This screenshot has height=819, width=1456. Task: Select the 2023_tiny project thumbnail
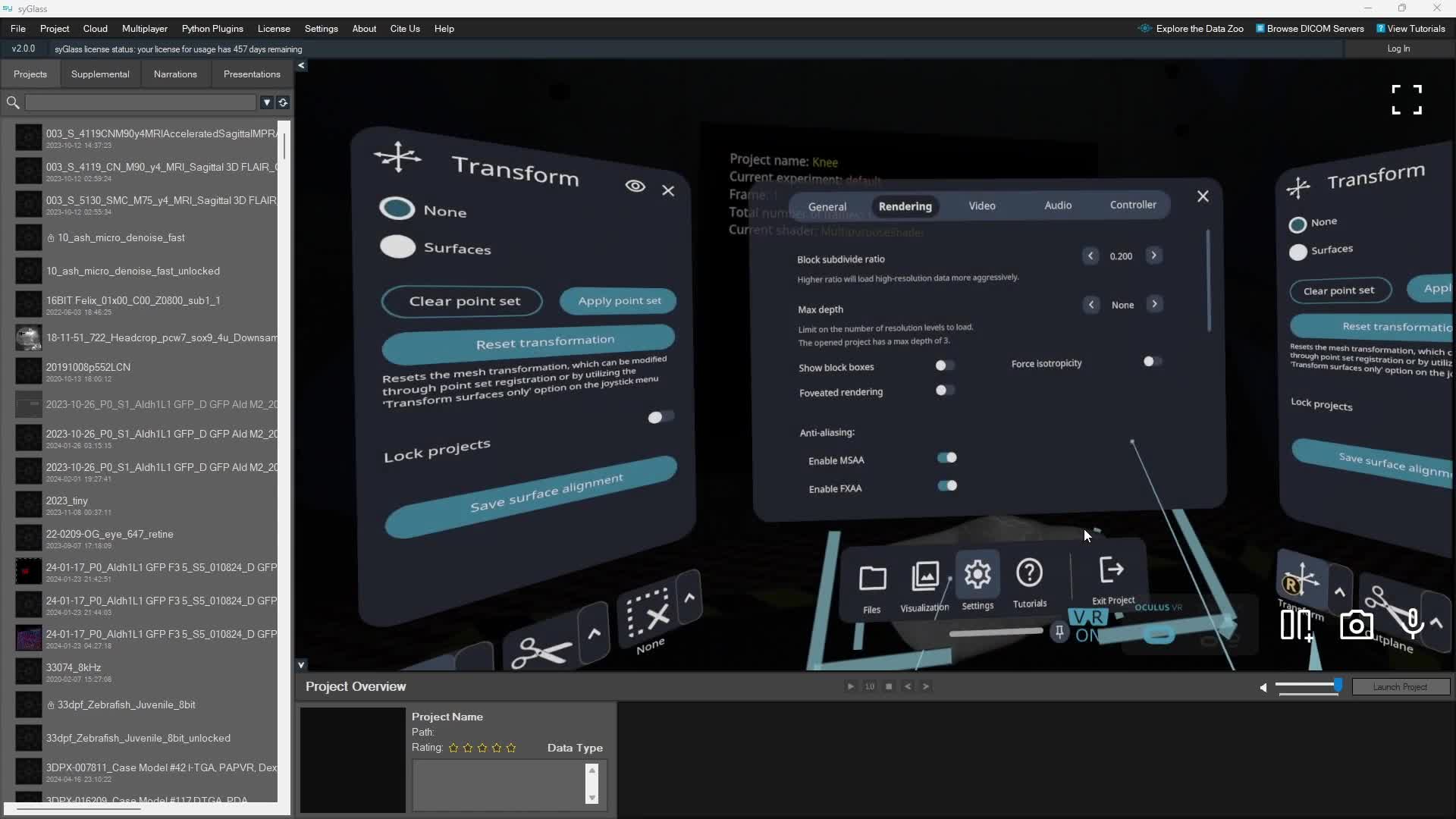(x=28, y=504)
